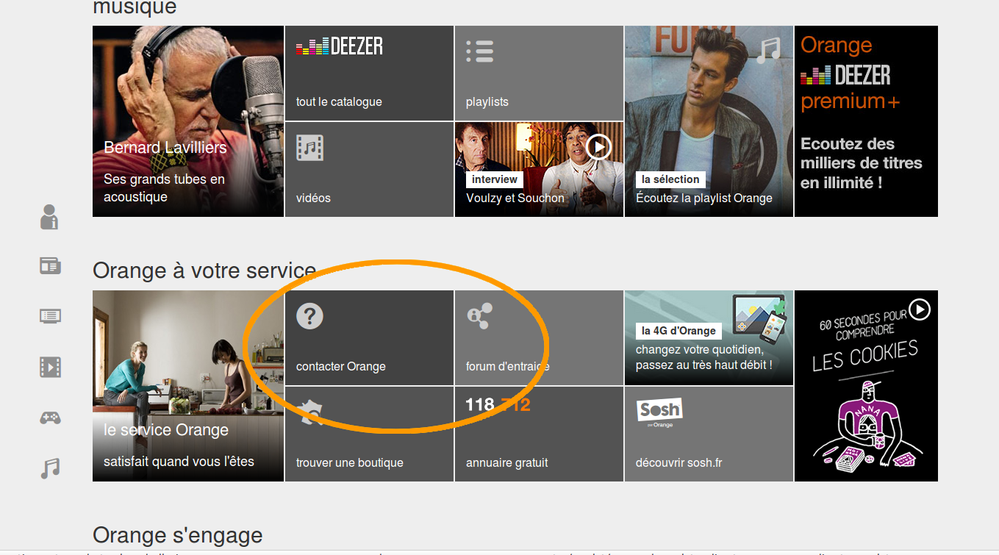
Task: Click the forum share icon
Action: coord(480,316)
